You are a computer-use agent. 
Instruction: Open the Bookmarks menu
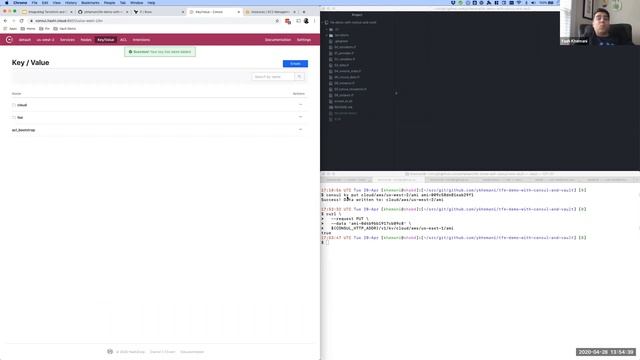click(x=90, y=3)
